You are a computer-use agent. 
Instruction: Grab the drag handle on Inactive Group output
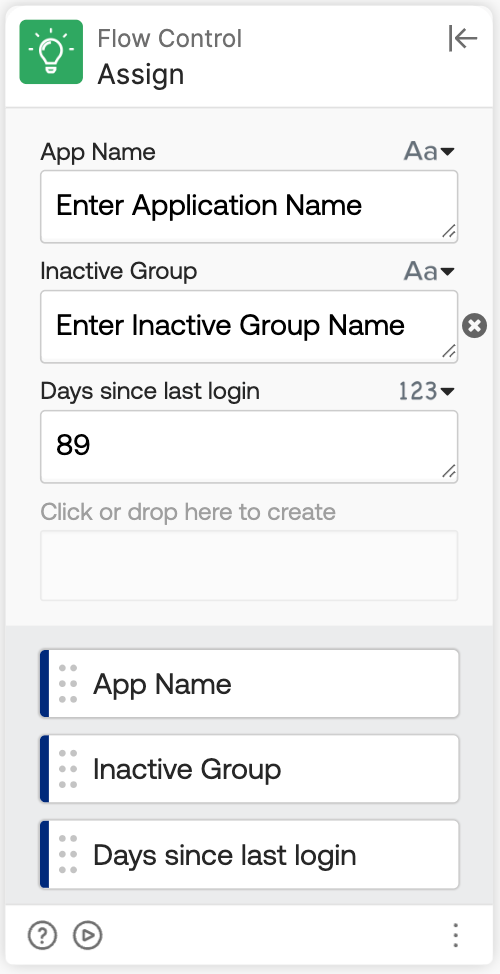(x=68, y=769)
